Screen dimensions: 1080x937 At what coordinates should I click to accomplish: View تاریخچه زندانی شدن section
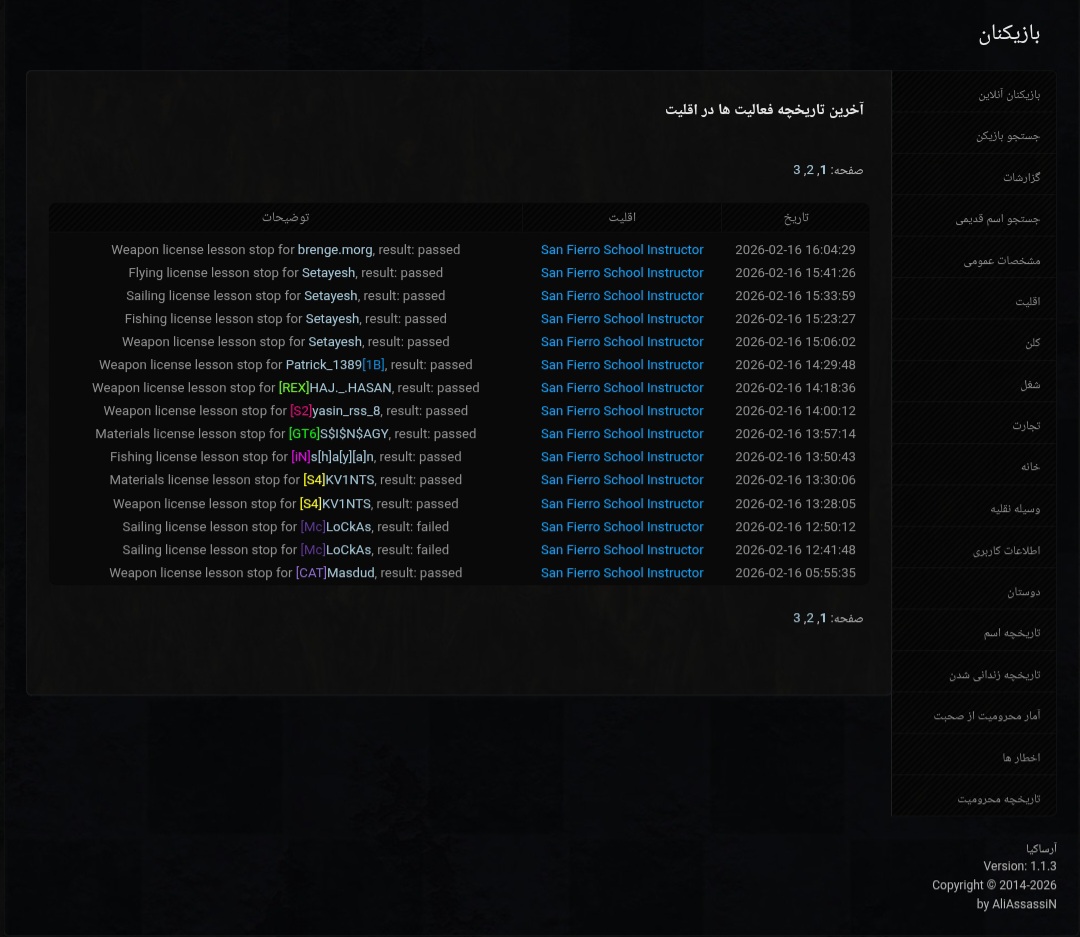[975, 673]
